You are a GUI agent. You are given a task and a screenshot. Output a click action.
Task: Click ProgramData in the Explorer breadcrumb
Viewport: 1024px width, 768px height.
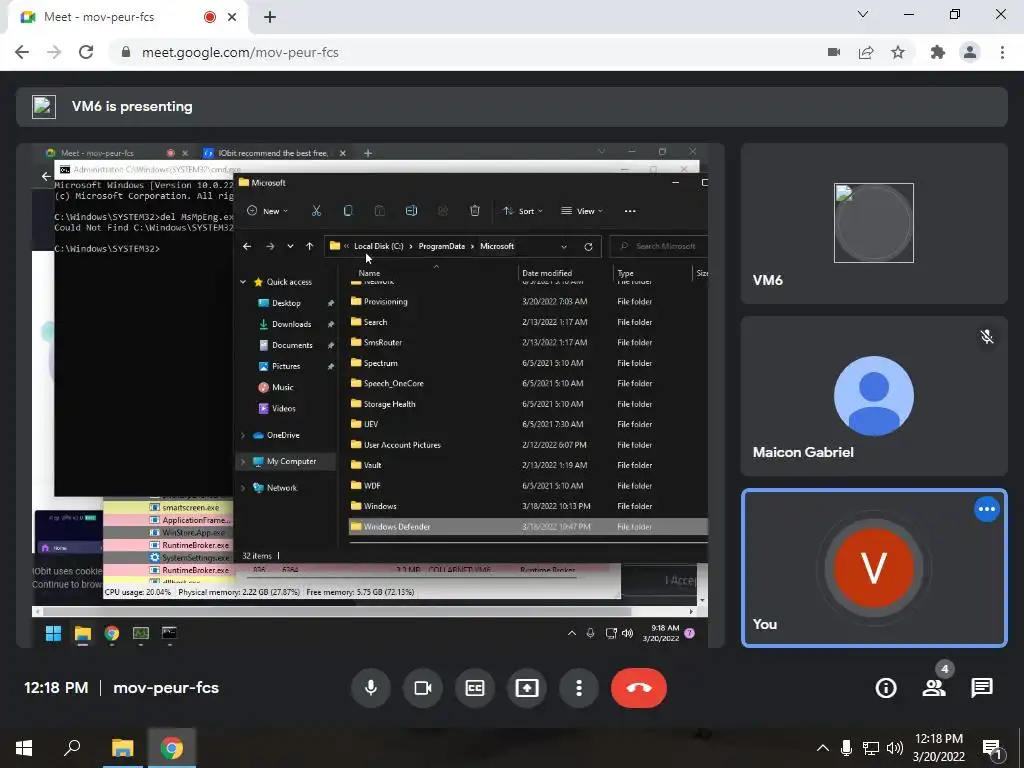pos(441,246)
